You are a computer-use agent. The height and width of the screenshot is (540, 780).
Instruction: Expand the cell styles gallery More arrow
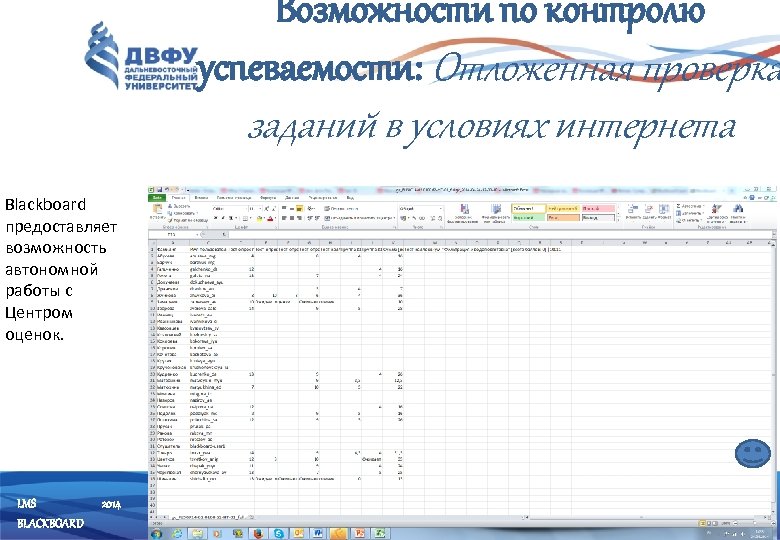click(x=618, y=220)
